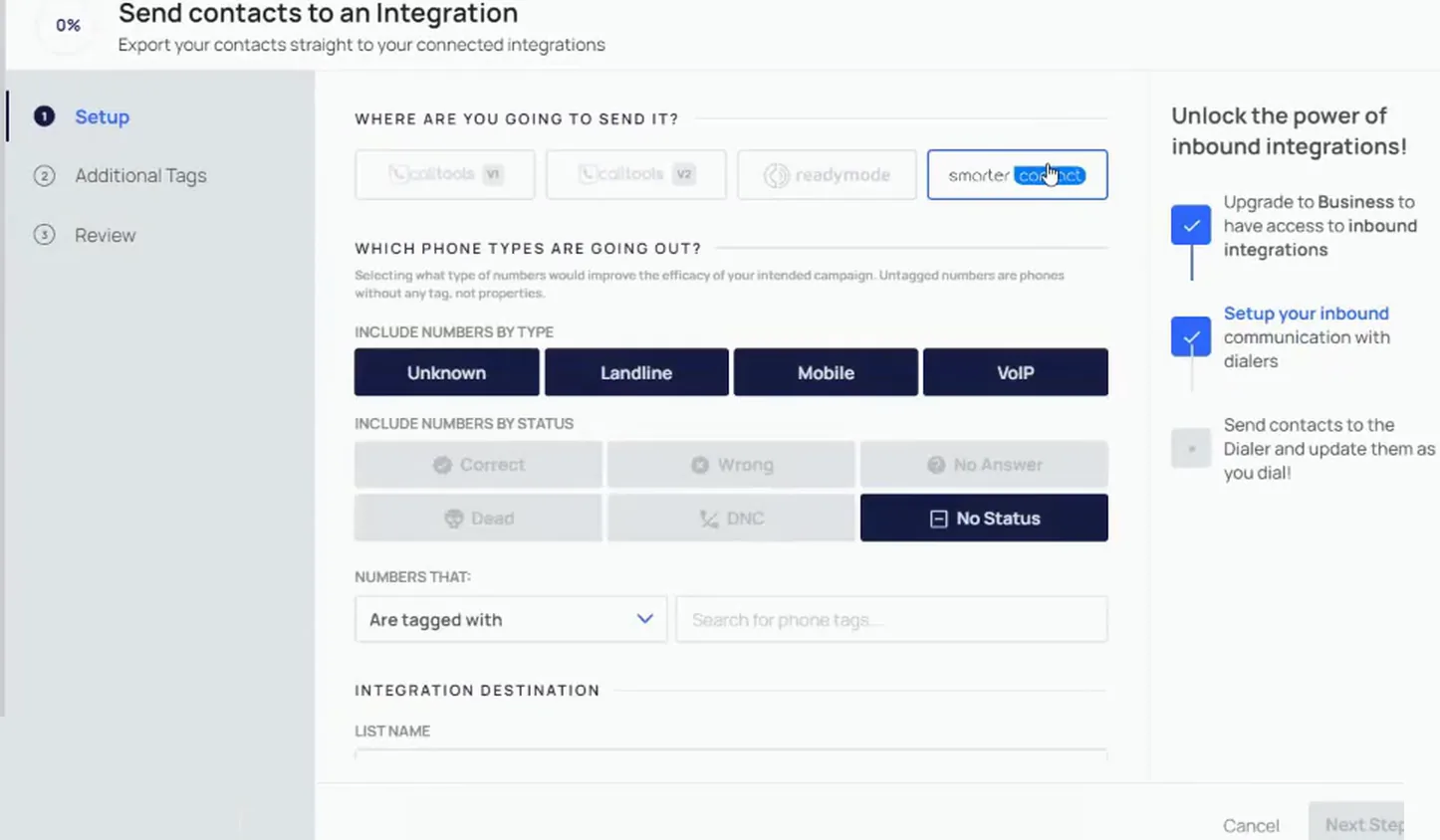Open the 'Setup your inbound' link
Screen dimensions: 1440x840
coord(1306,313)
